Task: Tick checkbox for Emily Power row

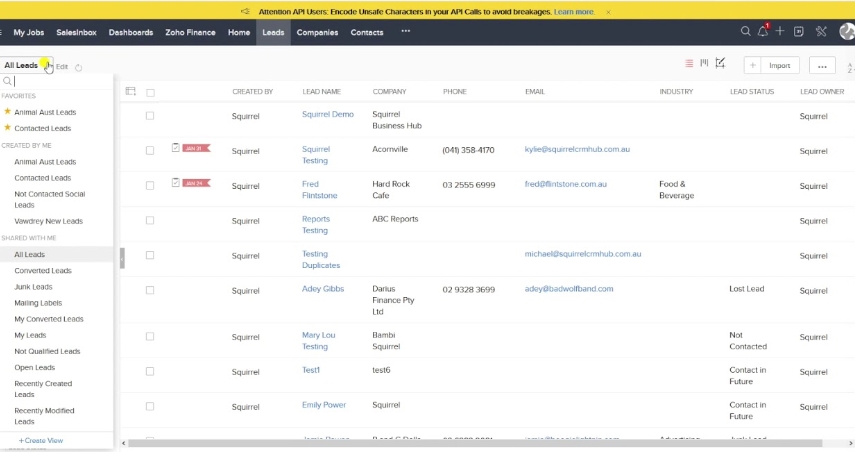Action: pyautogui.click(x=150, y=406)
